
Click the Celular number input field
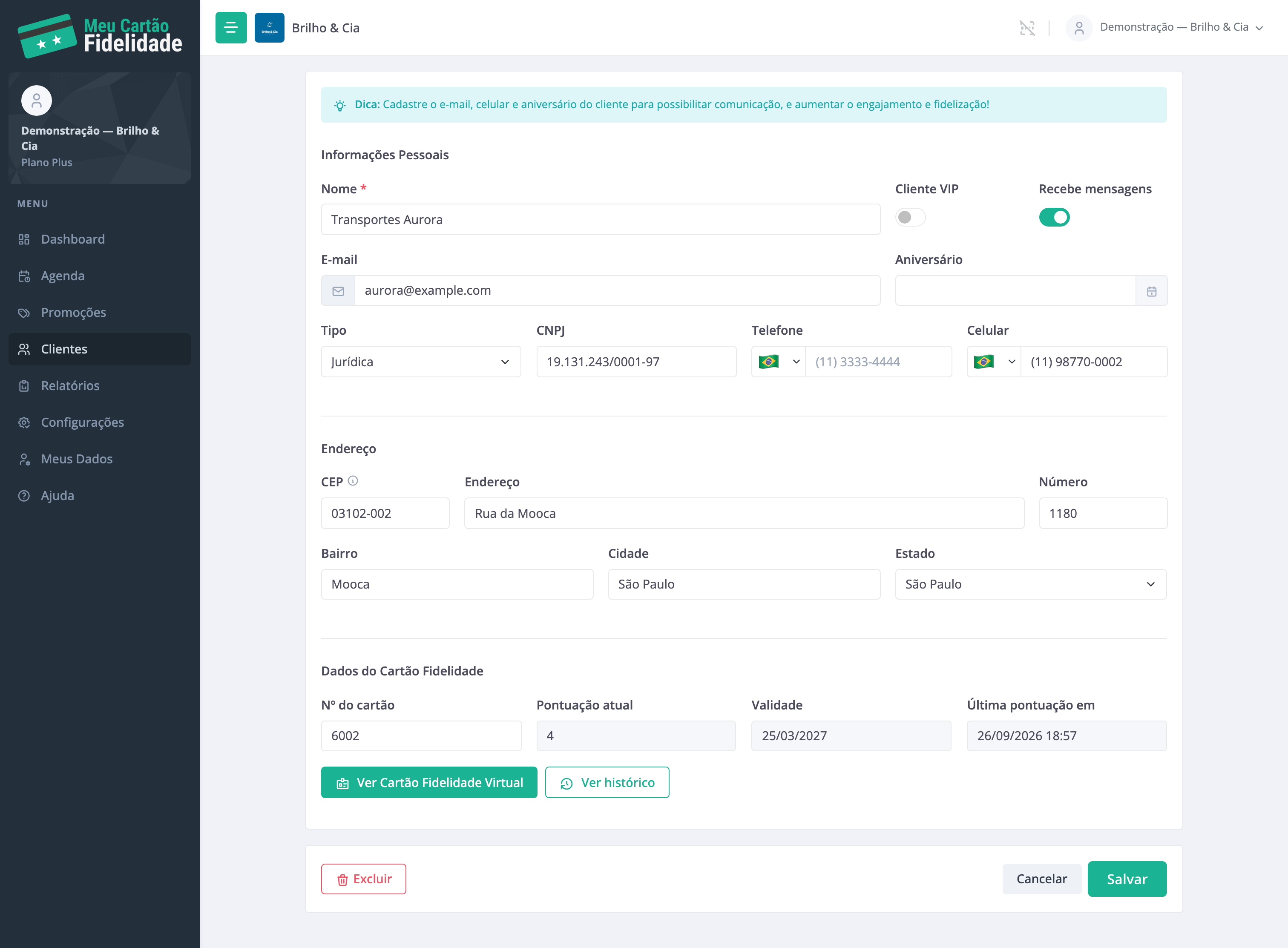coord(1094,362)
